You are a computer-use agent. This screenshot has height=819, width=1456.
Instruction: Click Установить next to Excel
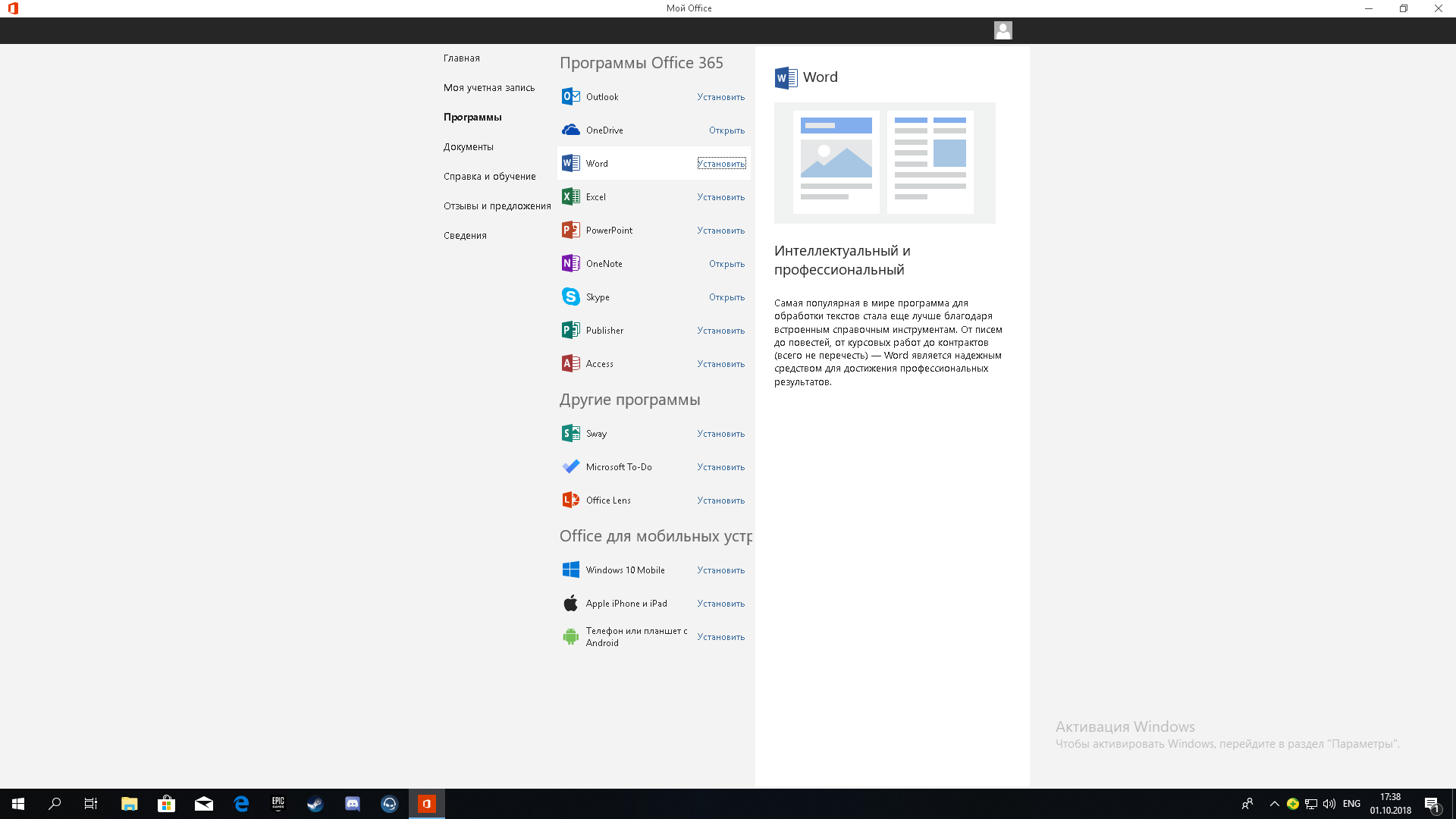pyautogui.click(x=721, y=197)
